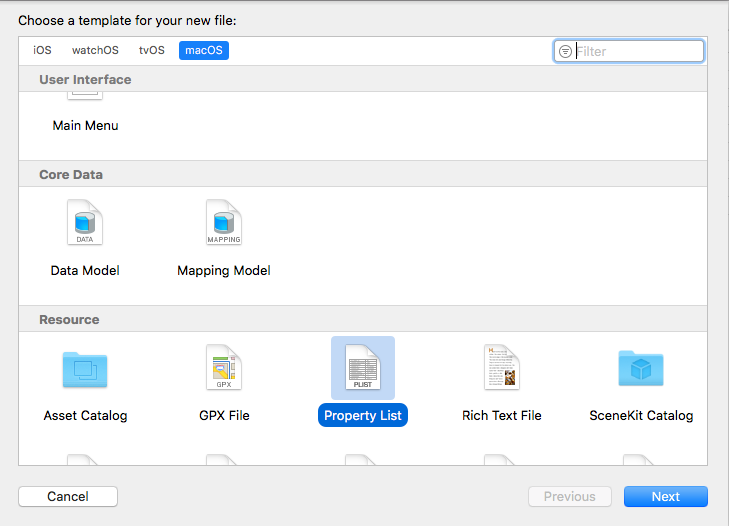
Task: Click the Property List label
Action: tap(363, 415)
